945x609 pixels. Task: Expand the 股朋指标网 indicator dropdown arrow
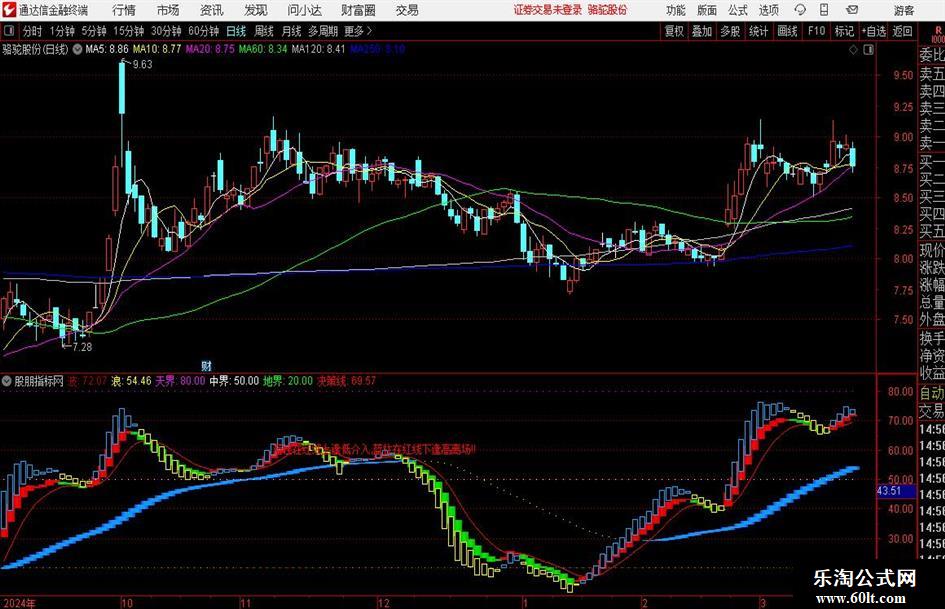tap(7, 381)
